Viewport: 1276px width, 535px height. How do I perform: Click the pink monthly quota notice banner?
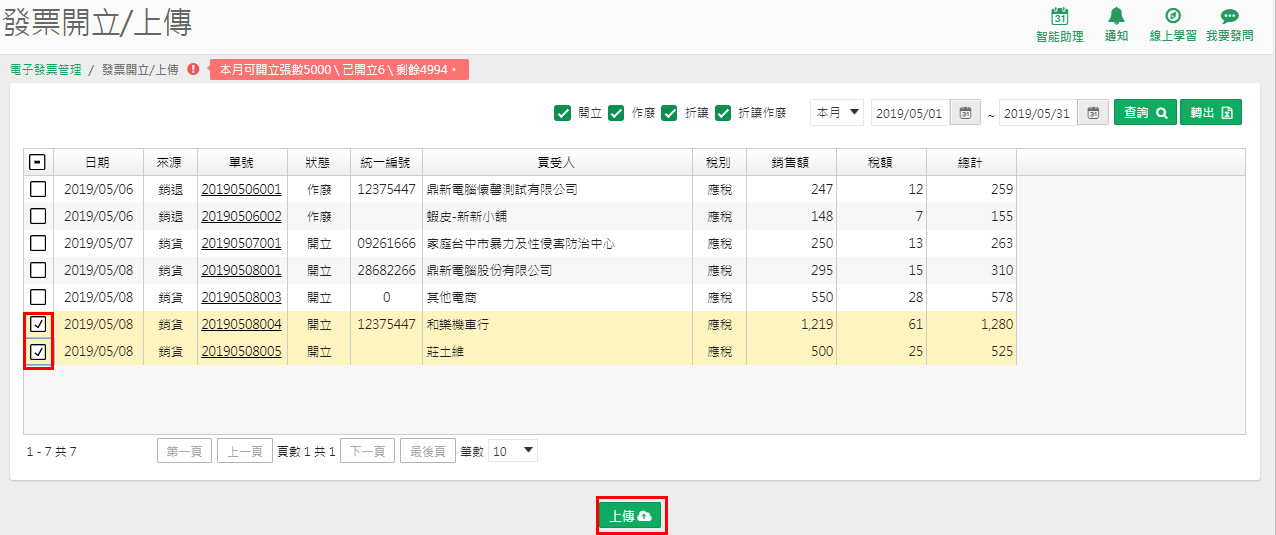(x=339, y=70)
